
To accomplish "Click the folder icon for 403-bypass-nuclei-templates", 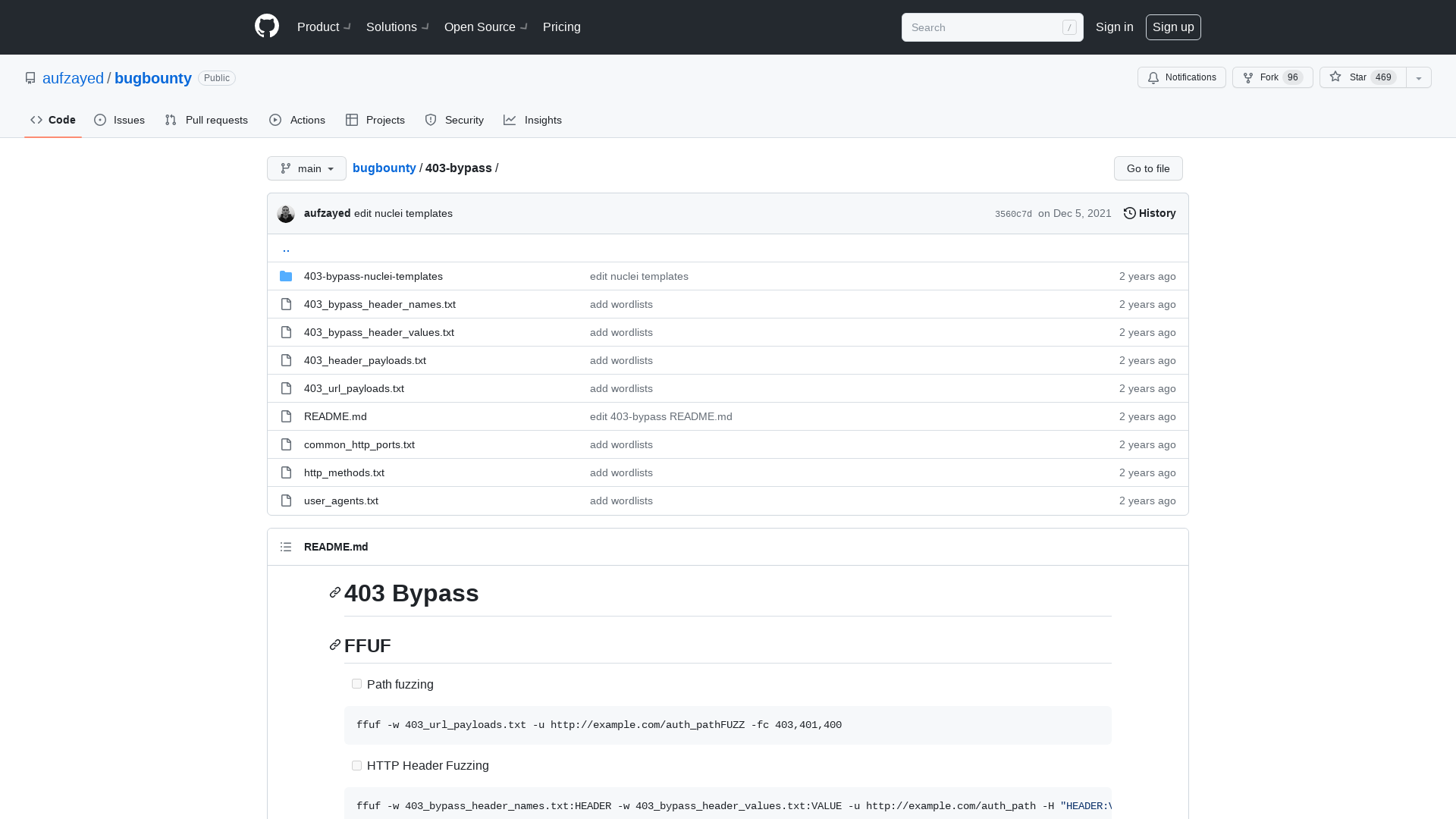I will [286, 276].
